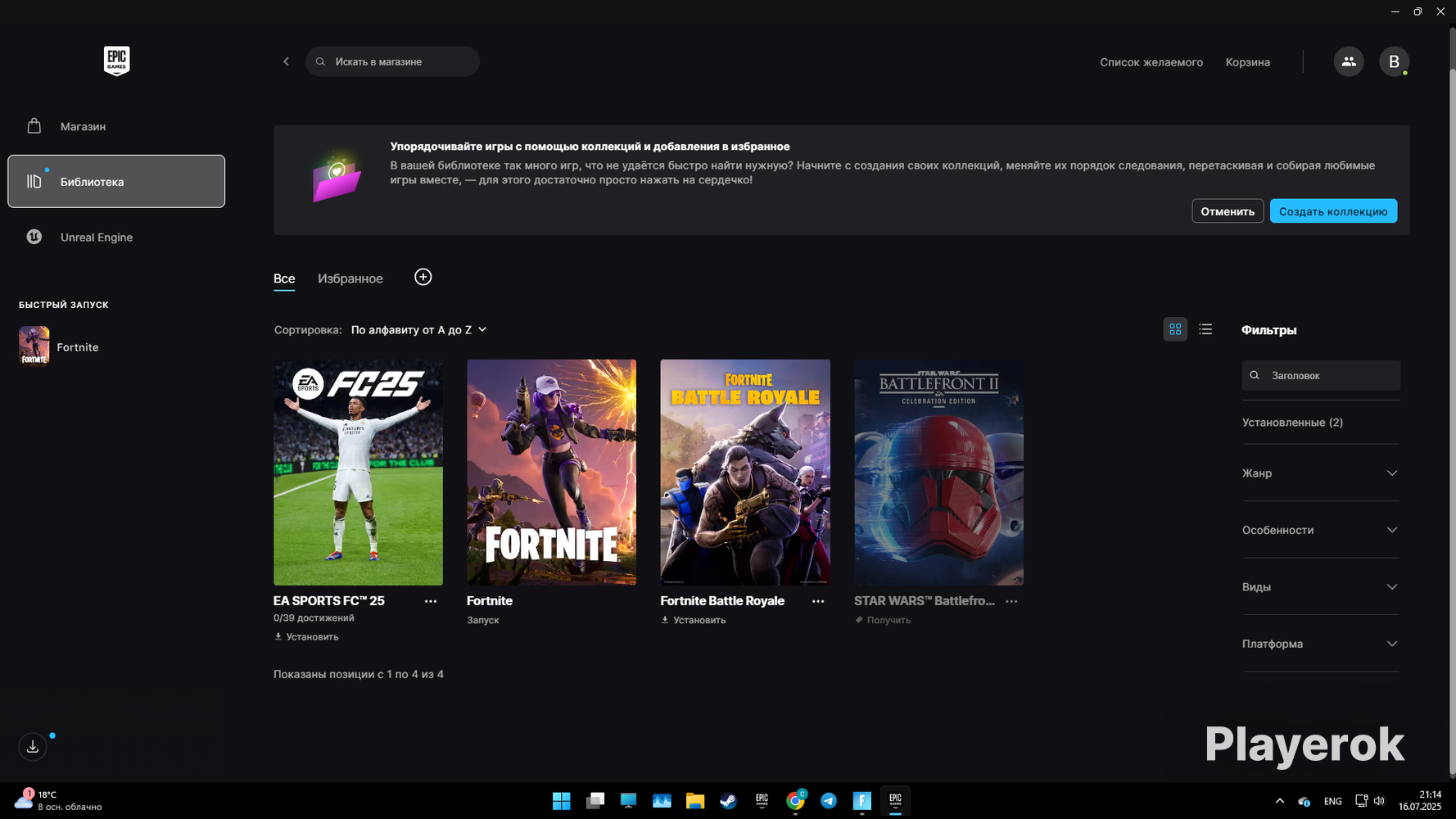Open Steam from the taskbar
This screenshot has width=1456, height=819.
click(728, 801)
